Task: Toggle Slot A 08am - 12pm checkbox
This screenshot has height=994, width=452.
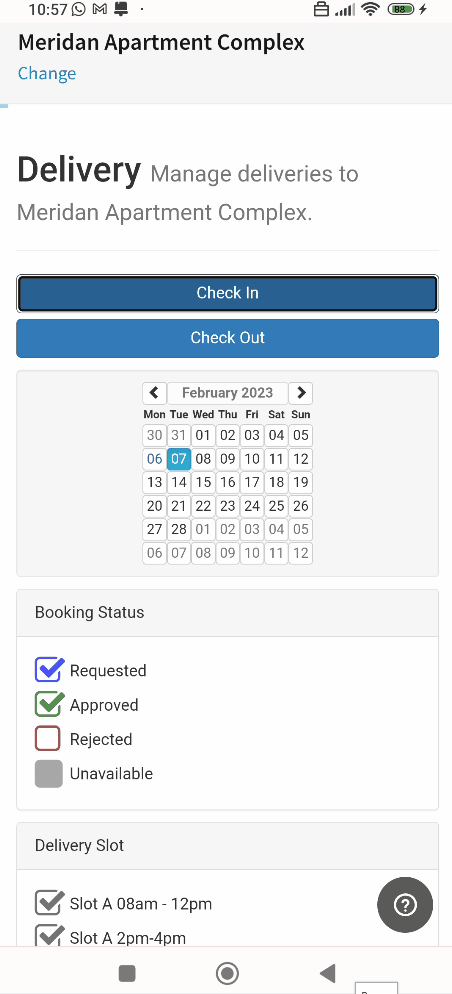Action: pyautogui.click(x=49, y=903)
